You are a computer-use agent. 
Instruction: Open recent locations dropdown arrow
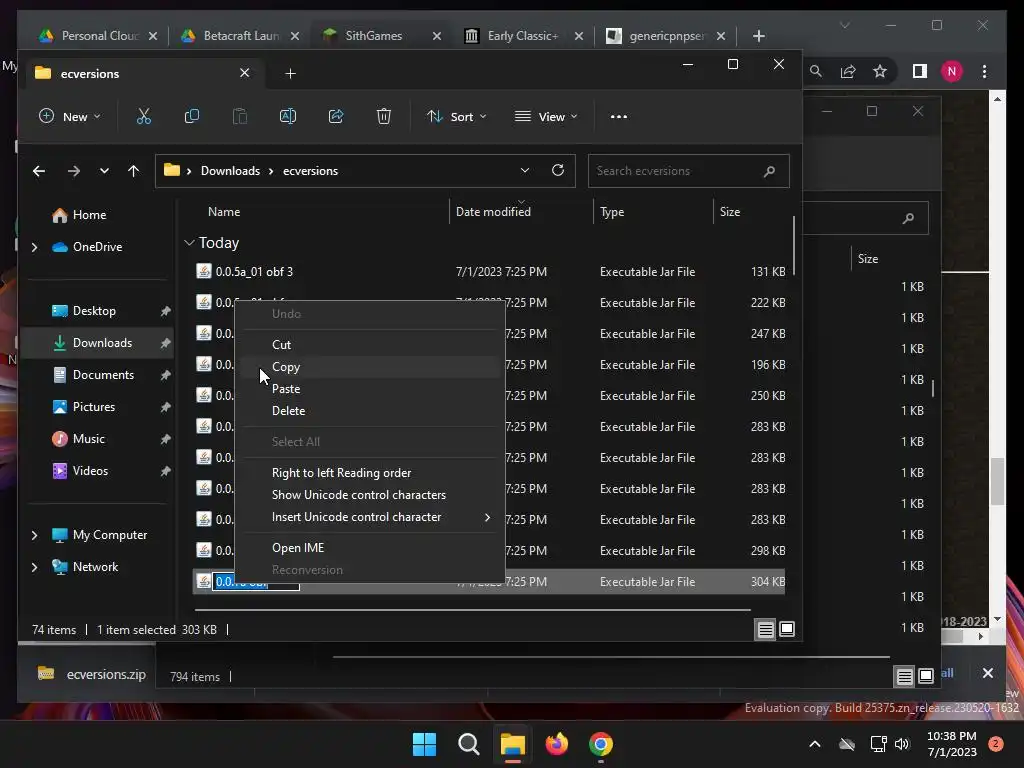[104, 171]
